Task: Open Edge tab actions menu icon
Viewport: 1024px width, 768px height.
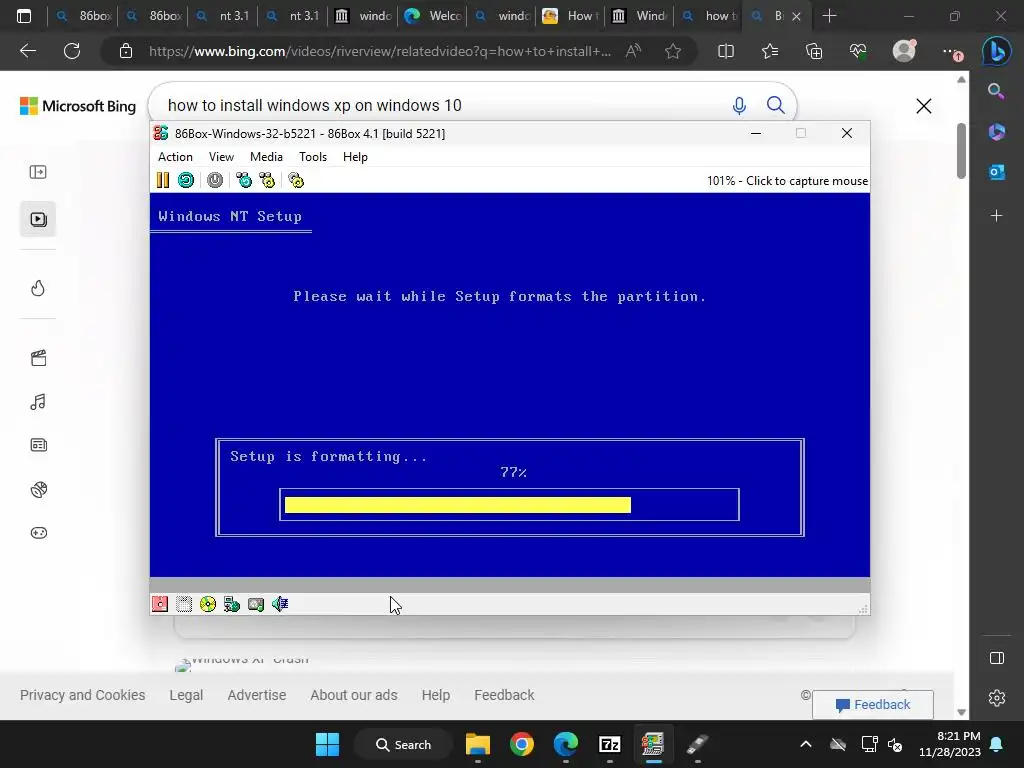Action: tap(24, 16)
